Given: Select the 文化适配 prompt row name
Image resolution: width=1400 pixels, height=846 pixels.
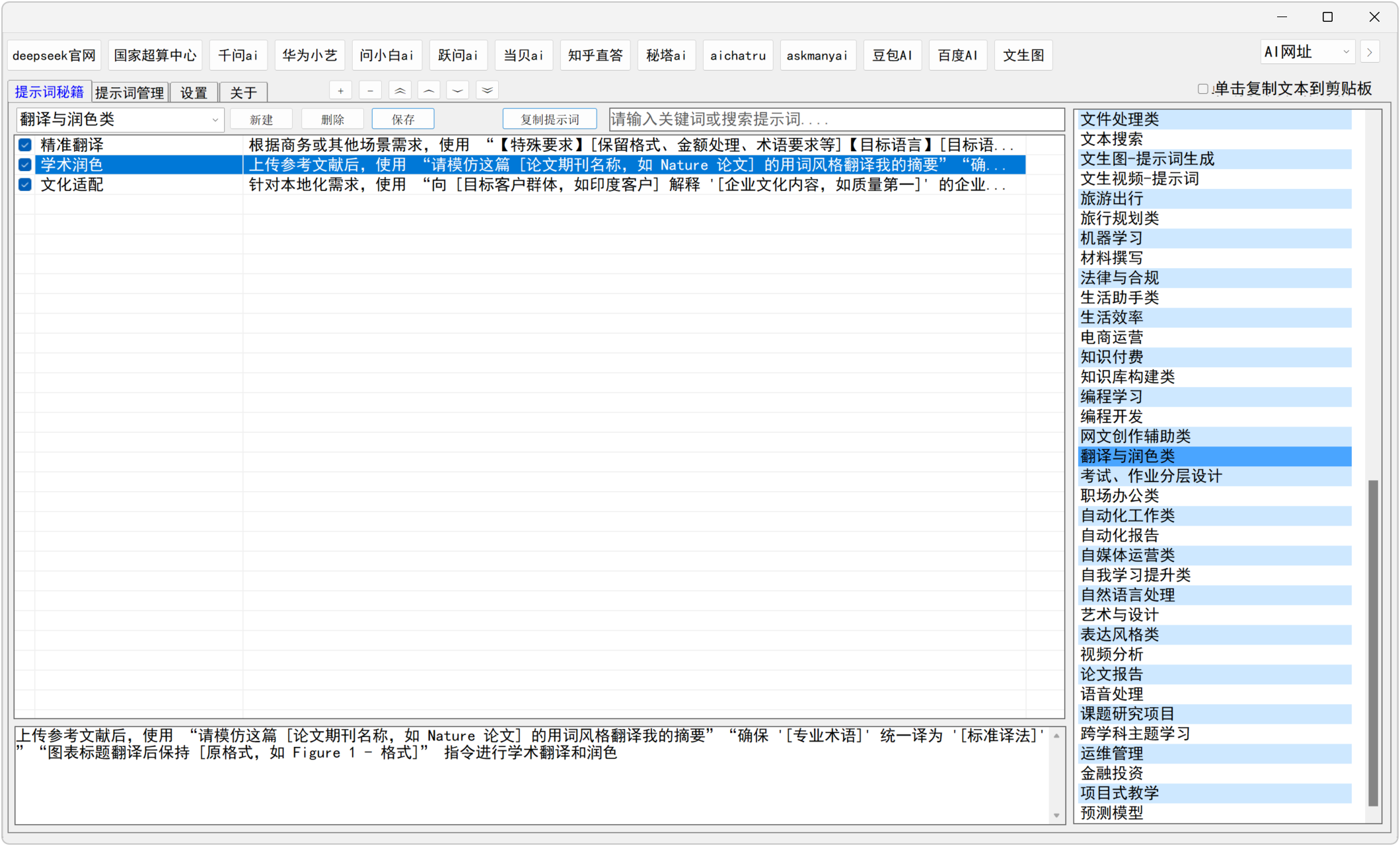Looking at the screenshot, I should 72,184.
